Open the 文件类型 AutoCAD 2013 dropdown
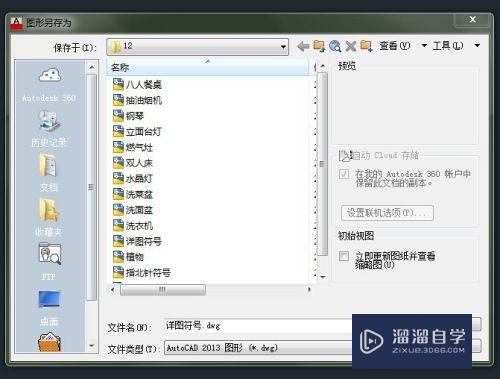 point(258,348)
